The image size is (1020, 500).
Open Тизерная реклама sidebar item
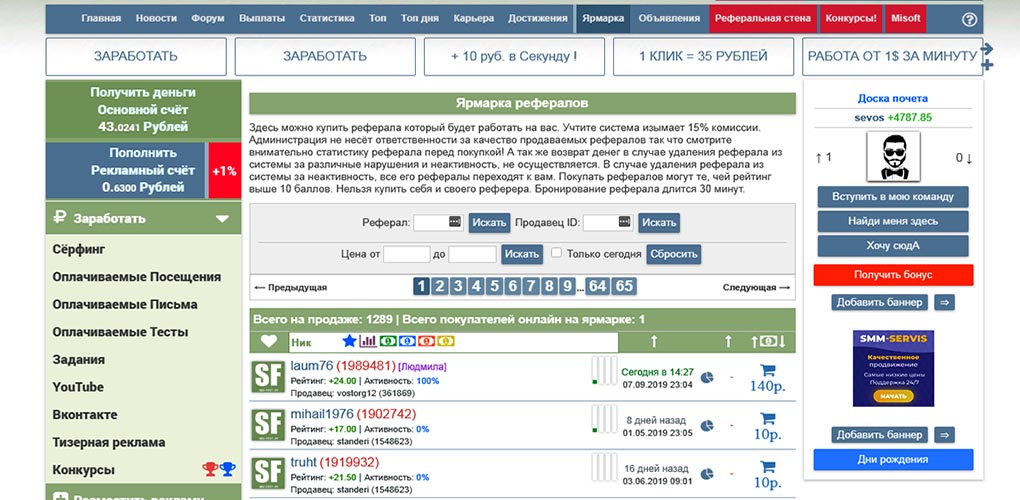point(109,442)
